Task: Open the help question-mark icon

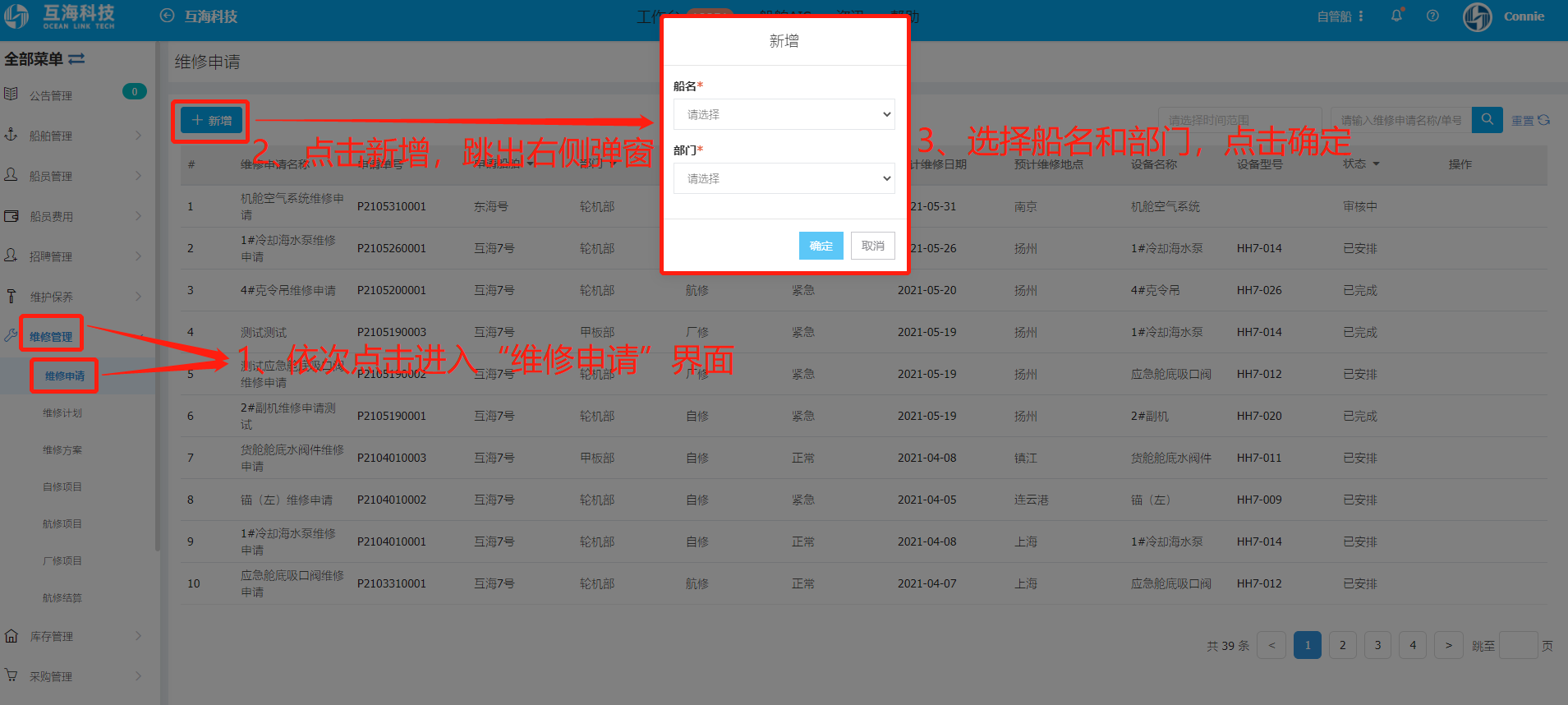Action: coord(1432,16)
